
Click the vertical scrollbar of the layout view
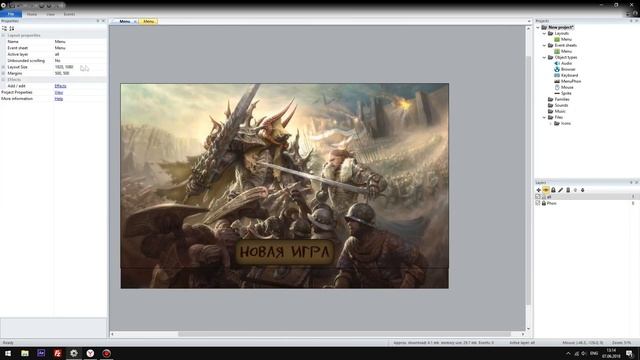[528, 180]
